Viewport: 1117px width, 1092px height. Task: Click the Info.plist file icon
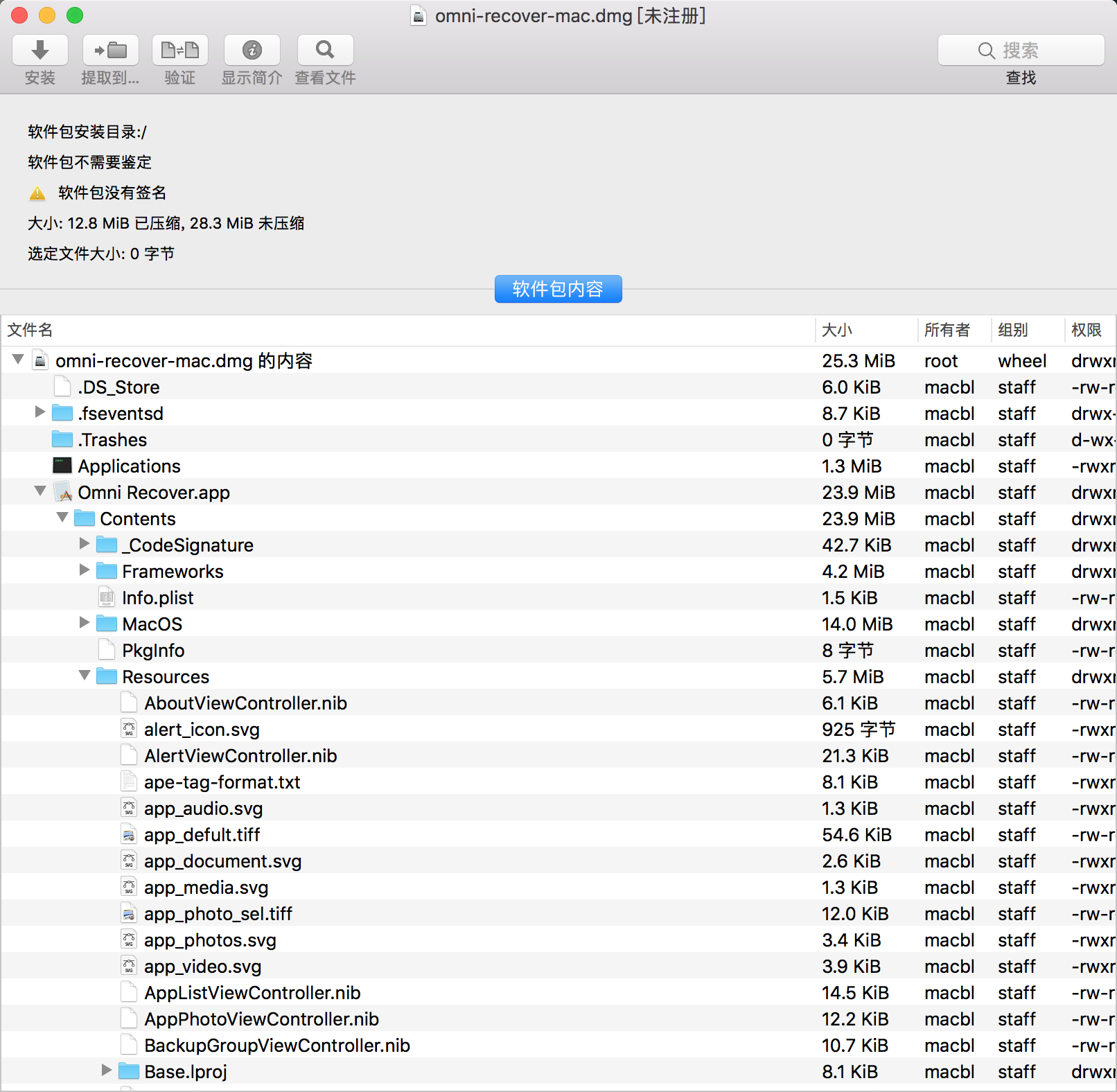point(107,597)
